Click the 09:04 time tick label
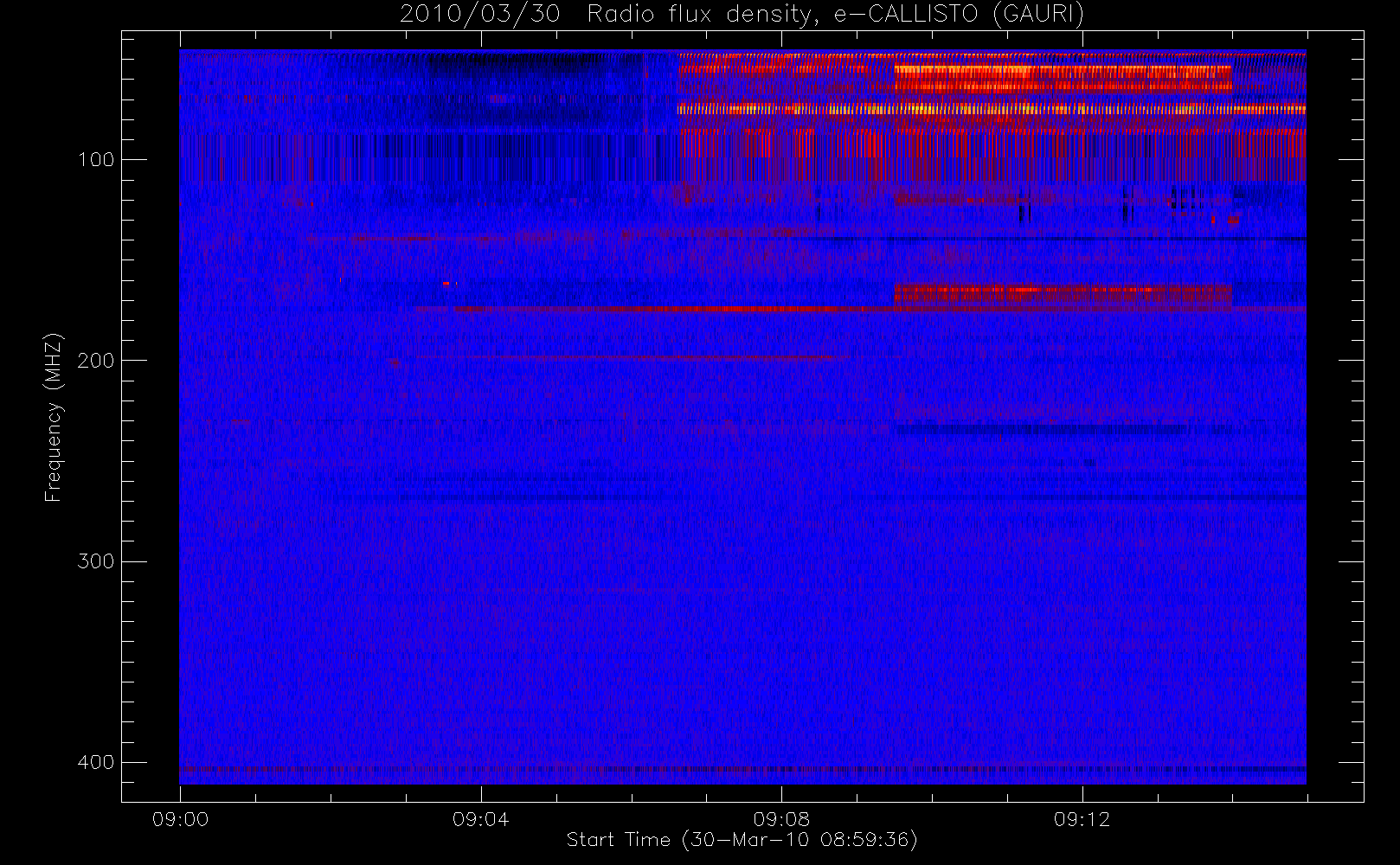Screen dimensions: 1400x865 (x=481, y=819)
